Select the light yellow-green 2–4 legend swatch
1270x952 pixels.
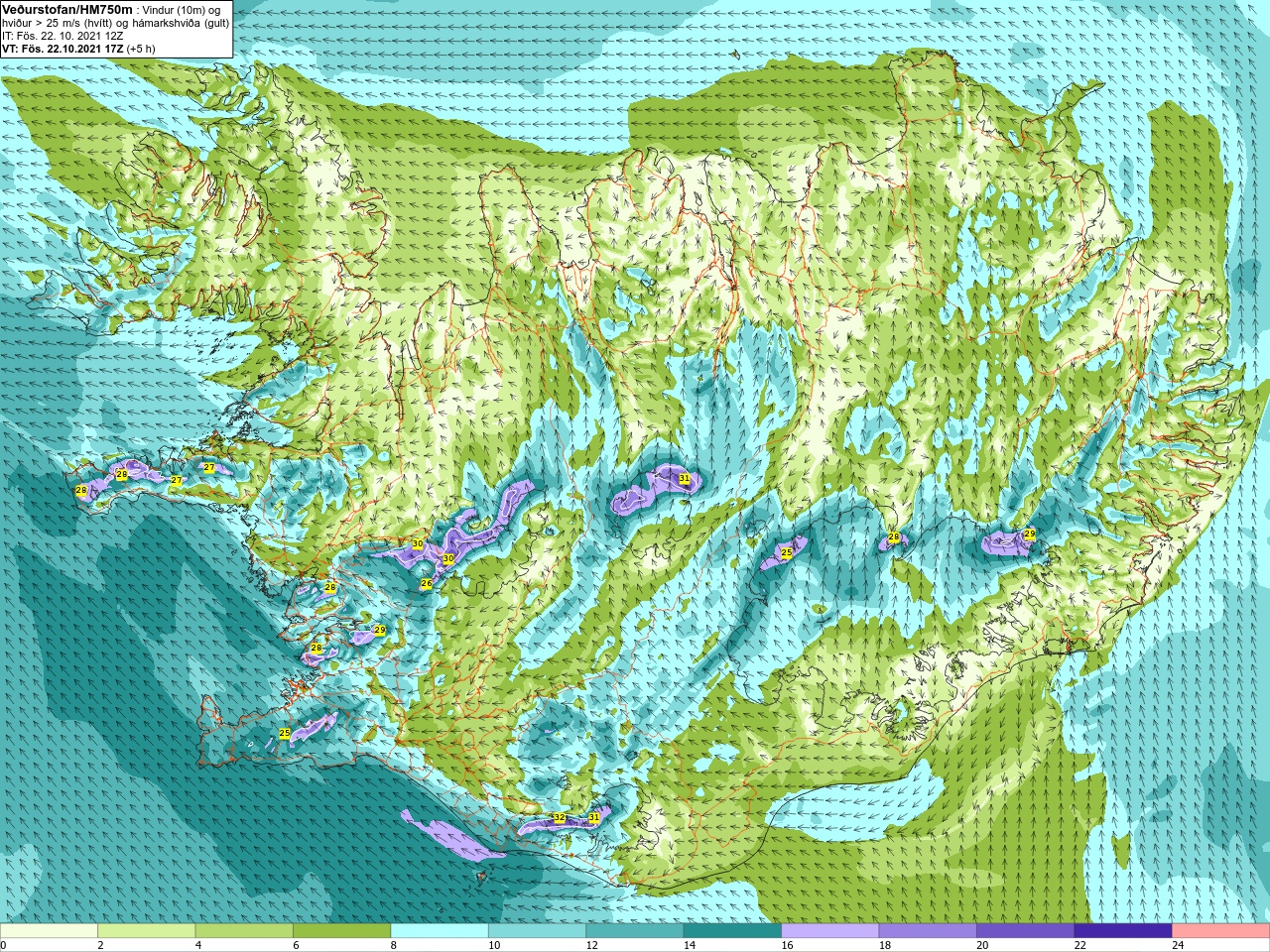click(x=146, y=931)
